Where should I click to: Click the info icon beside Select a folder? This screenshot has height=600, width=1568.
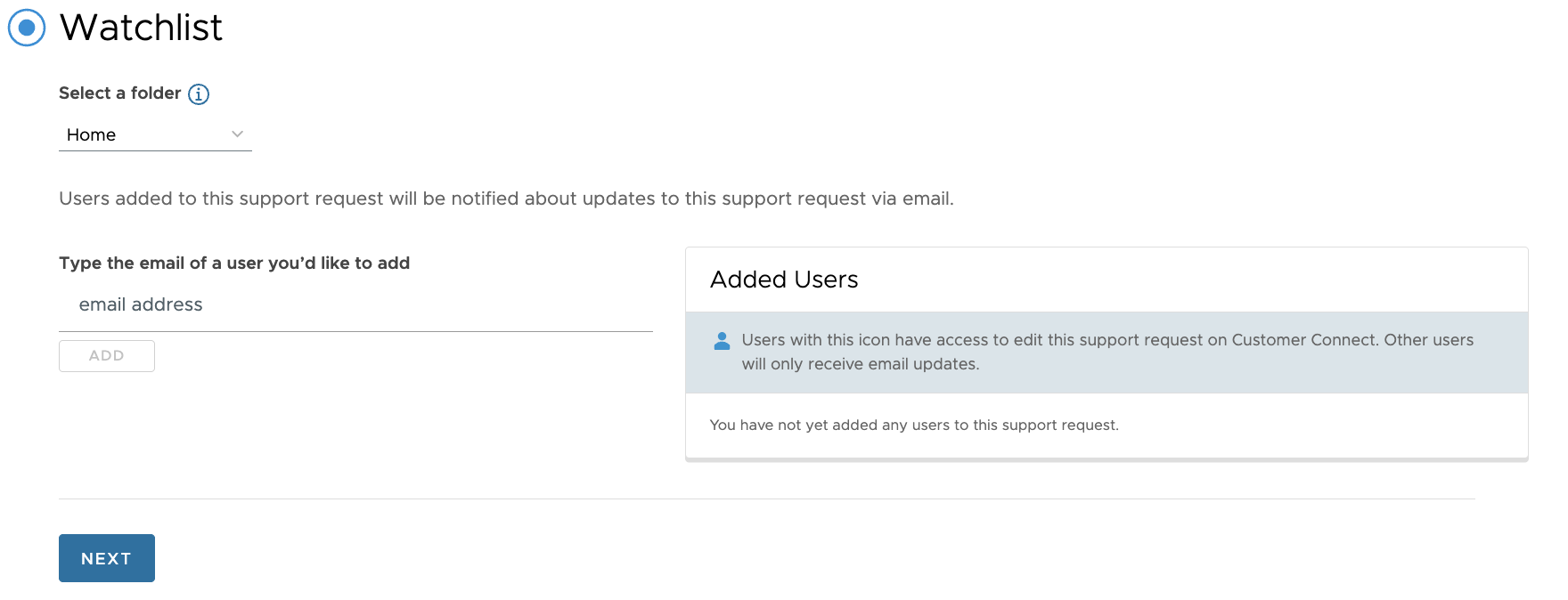(199, 94)
